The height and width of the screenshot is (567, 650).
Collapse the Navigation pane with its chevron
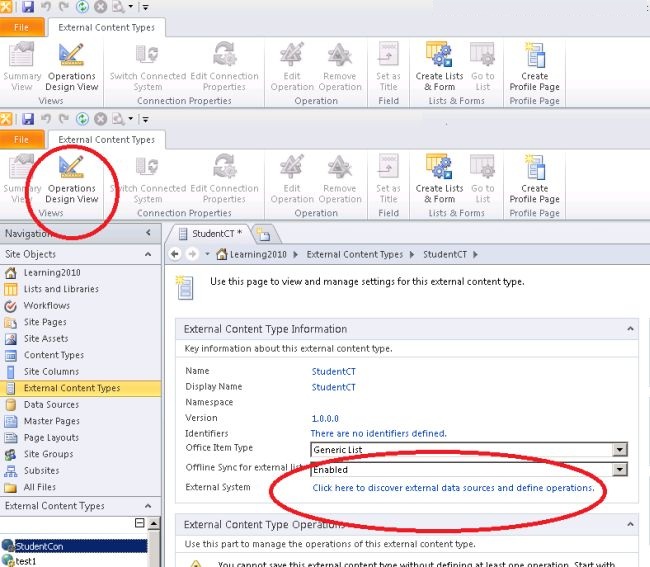tap(148, 233)
